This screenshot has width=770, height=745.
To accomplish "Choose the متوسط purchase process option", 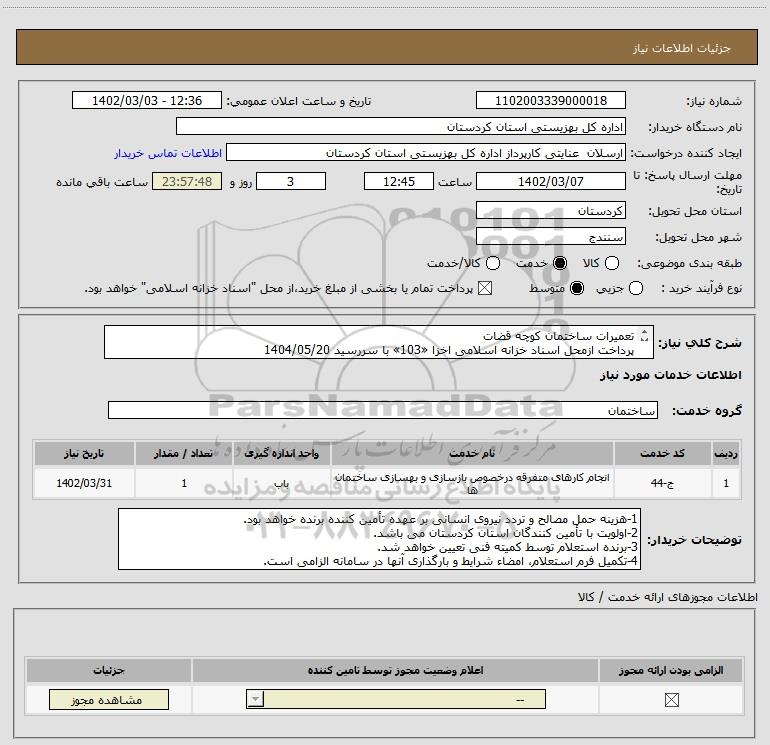I will tap(577, 288).
